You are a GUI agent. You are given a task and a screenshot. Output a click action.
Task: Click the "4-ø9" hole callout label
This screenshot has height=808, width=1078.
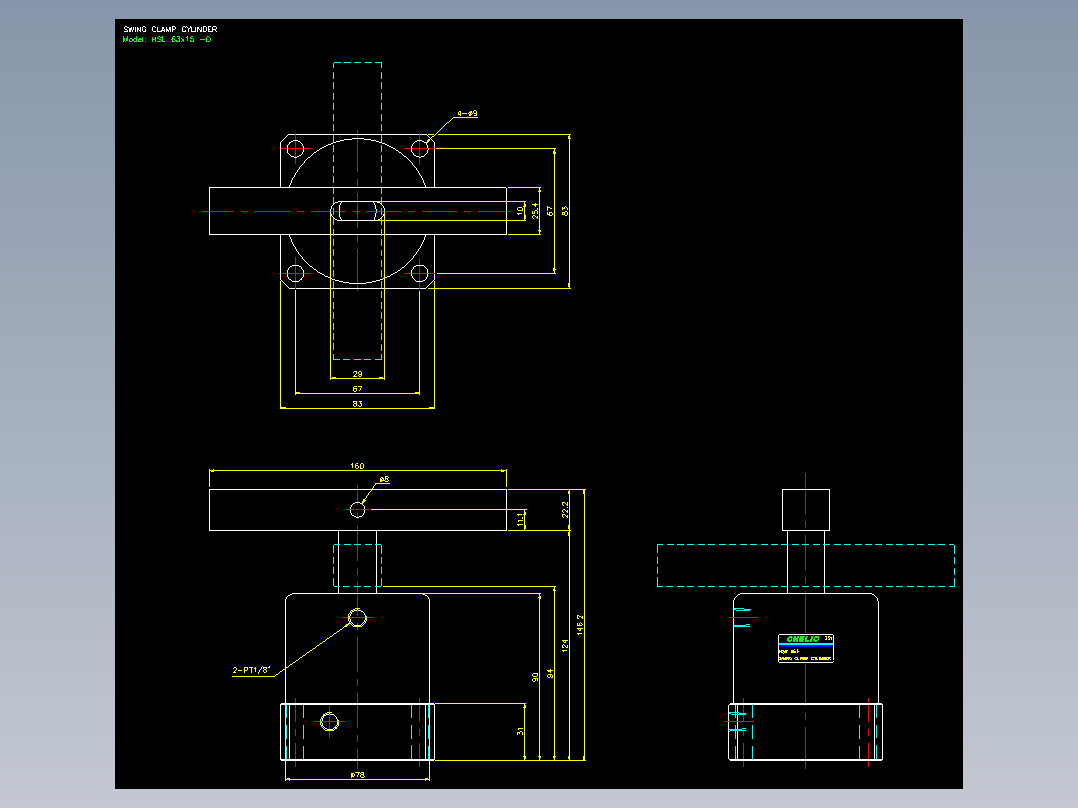[468, 113]
